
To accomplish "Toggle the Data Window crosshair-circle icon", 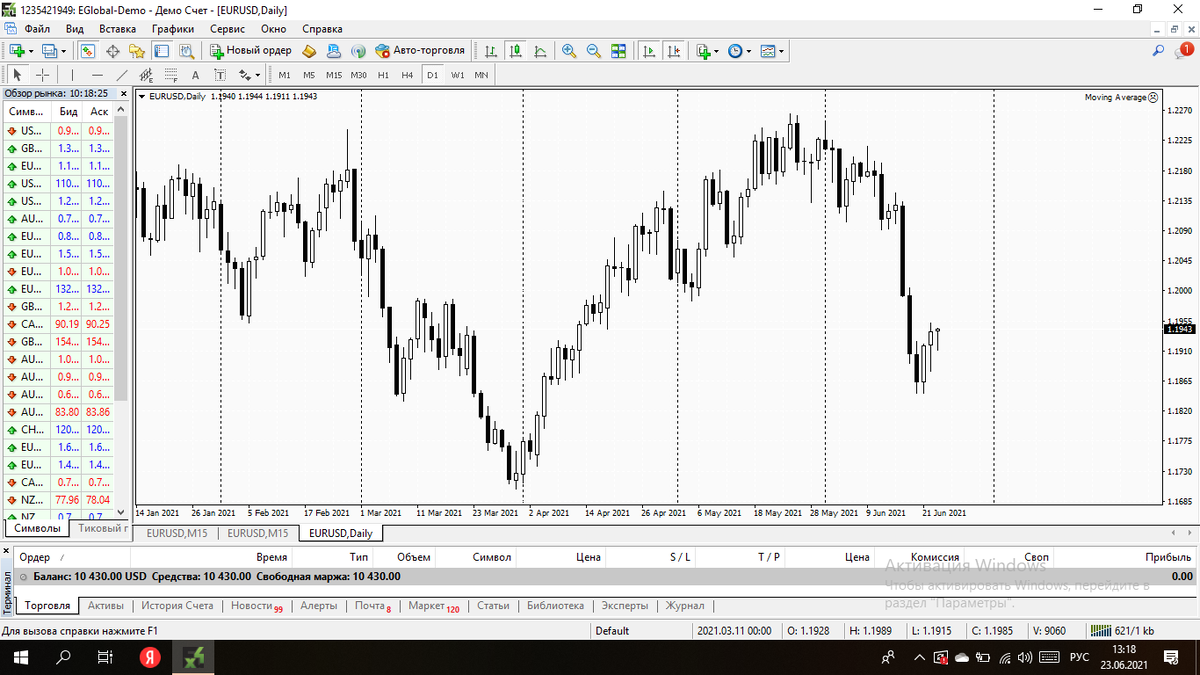I will [113, 50].
